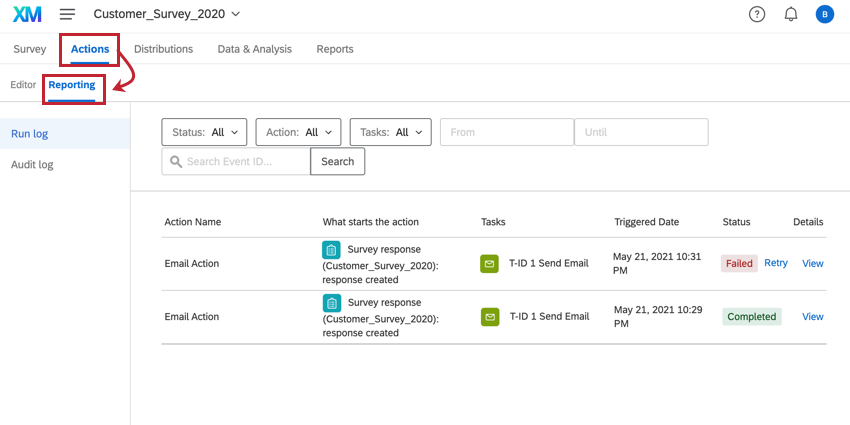Click the survey response icon in failed row
This screenshot has width=850, height=425.
point(331,250)
